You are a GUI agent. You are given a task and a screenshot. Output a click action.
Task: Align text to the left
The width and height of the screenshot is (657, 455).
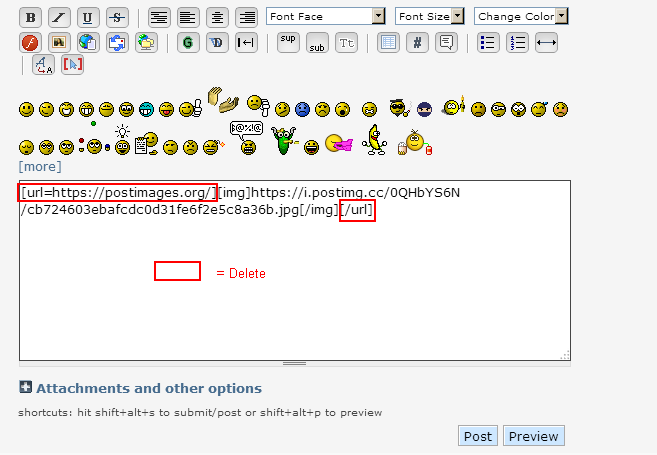[x=188, y=17]
